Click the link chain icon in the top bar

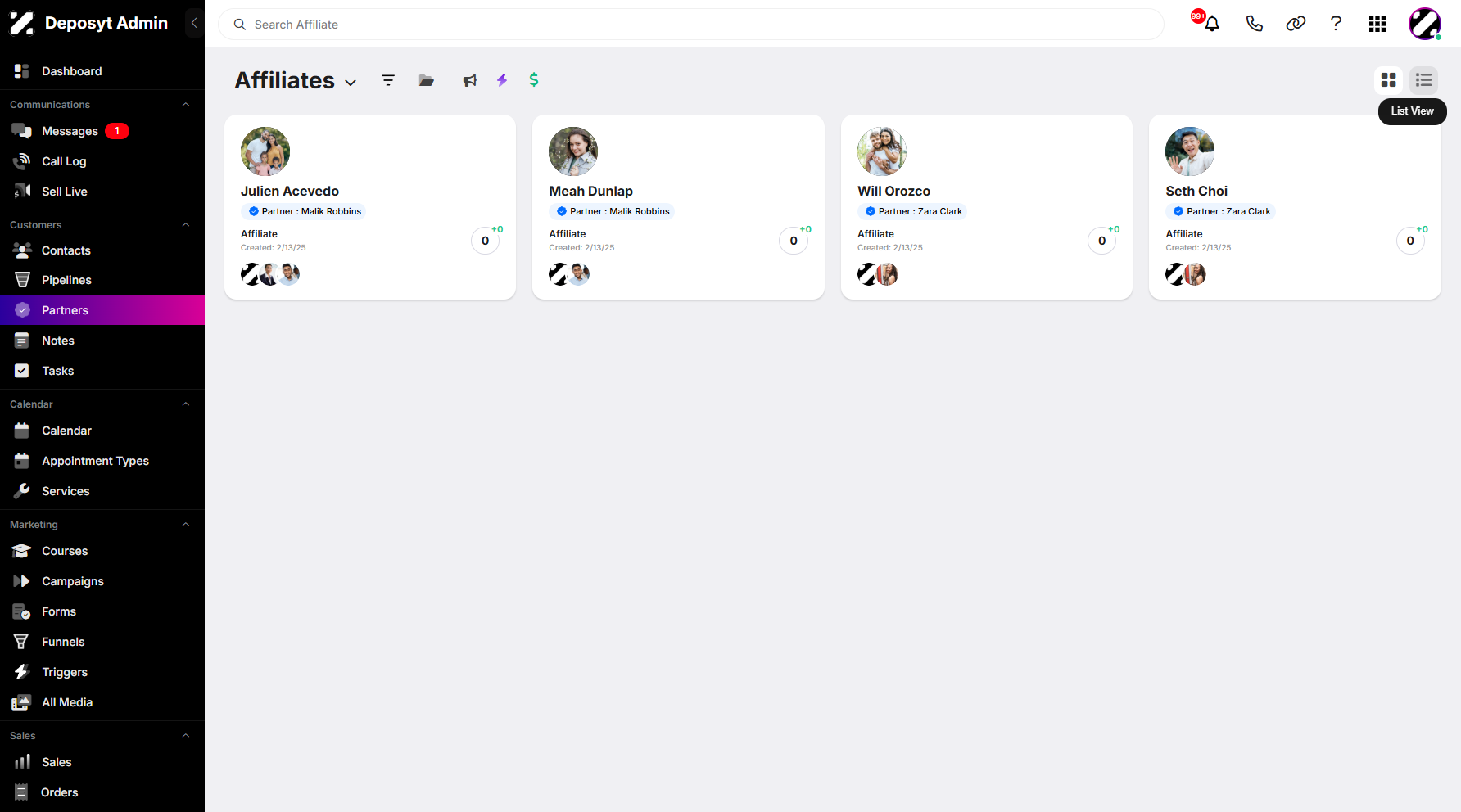click(1296, 24)
